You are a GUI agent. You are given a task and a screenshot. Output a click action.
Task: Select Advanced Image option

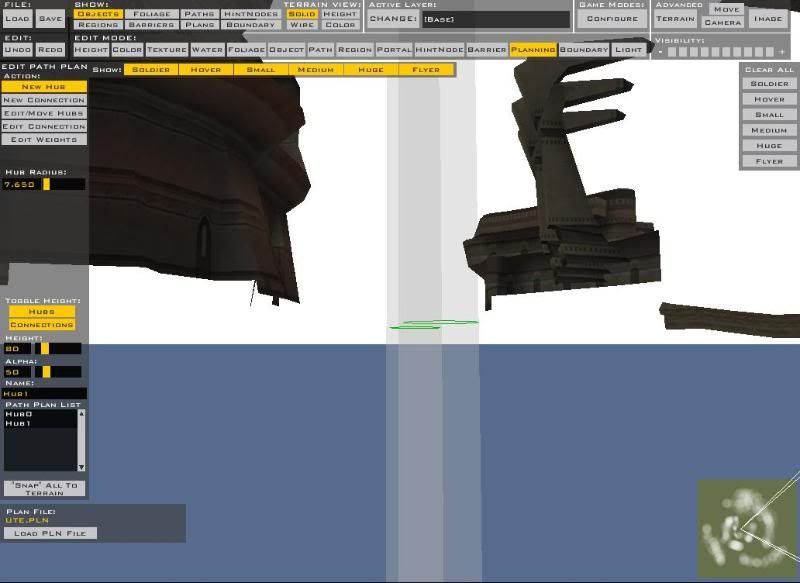[x=768, y=19]
